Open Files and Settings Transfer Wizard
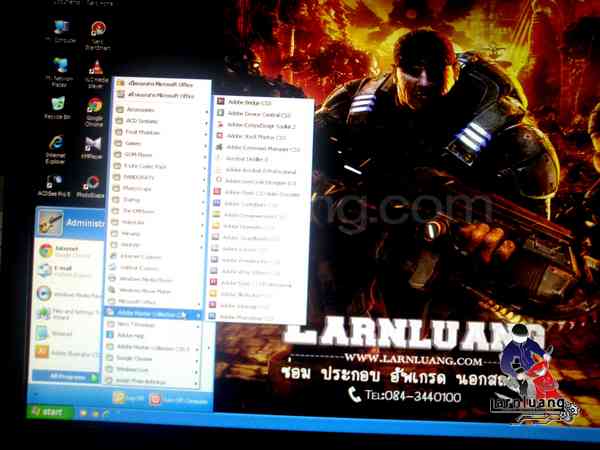600x450 pixels. (67, 314)
